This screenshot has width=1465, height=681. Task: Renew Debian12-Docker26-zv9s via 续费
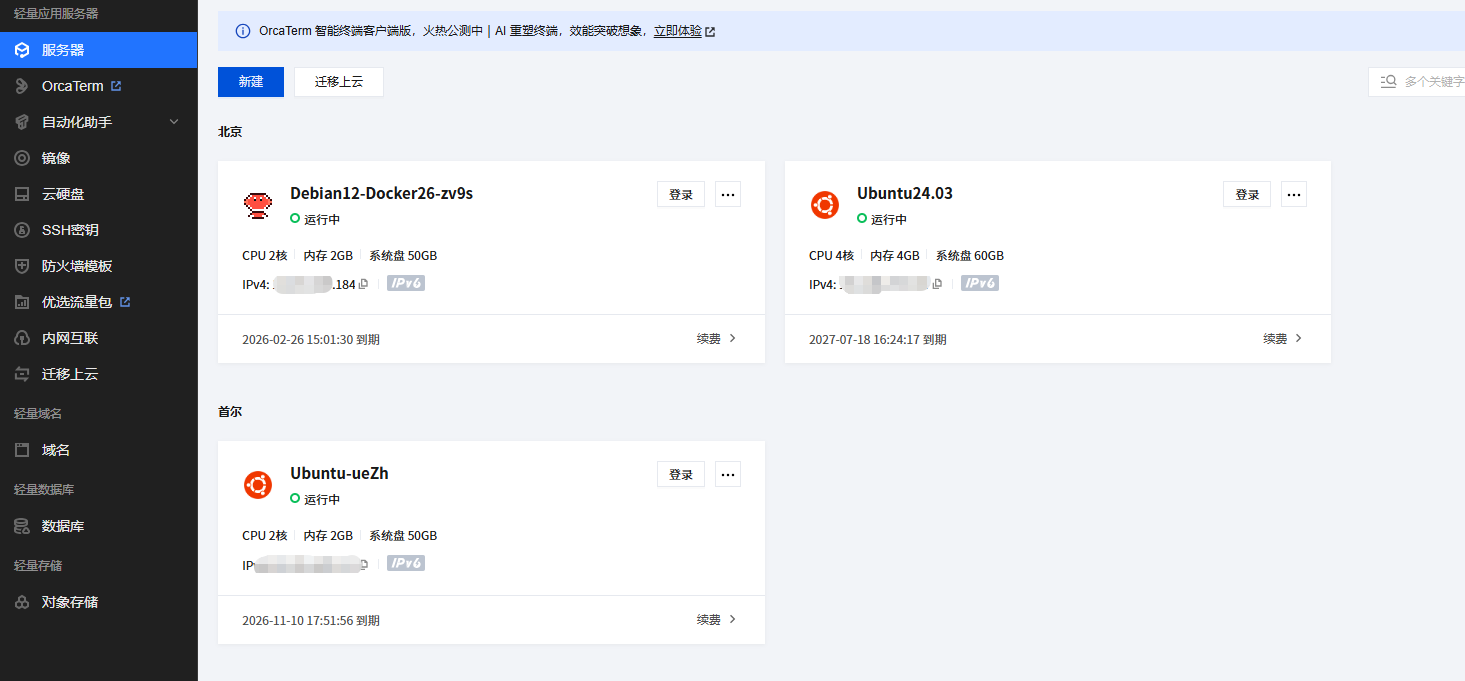(716, 339)
